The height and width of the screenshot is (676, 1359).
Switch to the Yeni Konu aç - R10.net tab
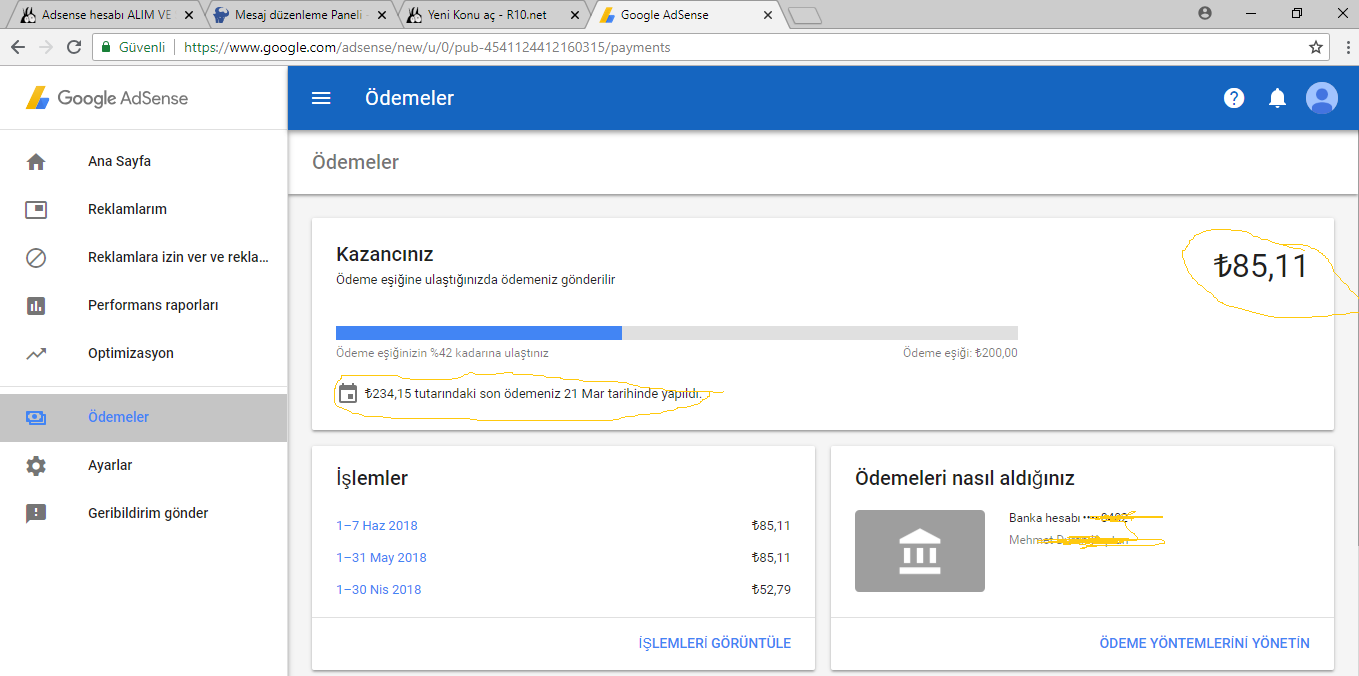(x=490, y=16)
